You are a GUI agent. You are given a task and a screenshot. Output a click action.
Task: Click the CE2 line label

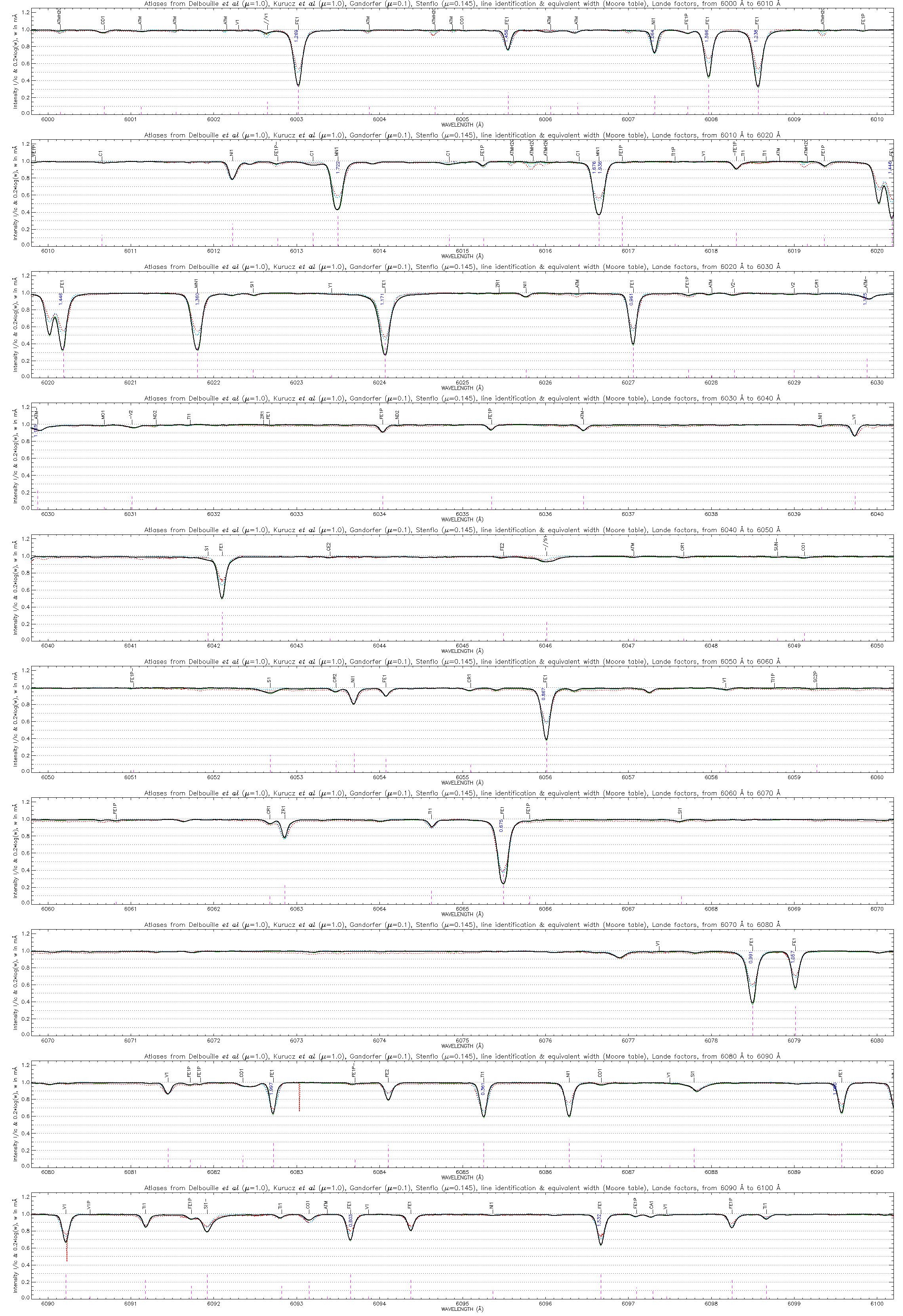tap(329, 546)
